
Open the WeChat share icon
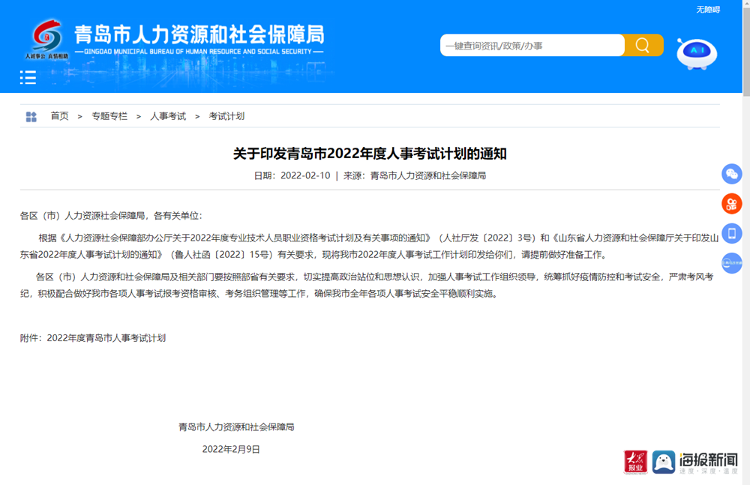tap(732, 174)
